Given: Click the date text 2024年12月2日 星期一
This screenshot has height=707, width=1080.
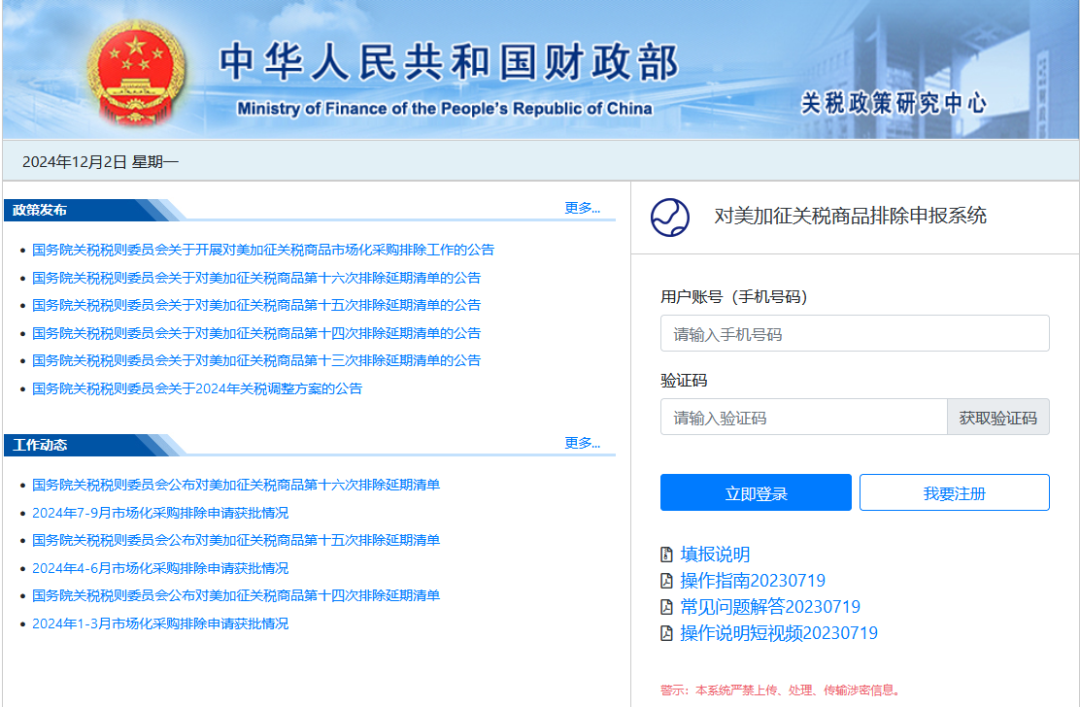Looking at the screenshot, I should 101,162.
